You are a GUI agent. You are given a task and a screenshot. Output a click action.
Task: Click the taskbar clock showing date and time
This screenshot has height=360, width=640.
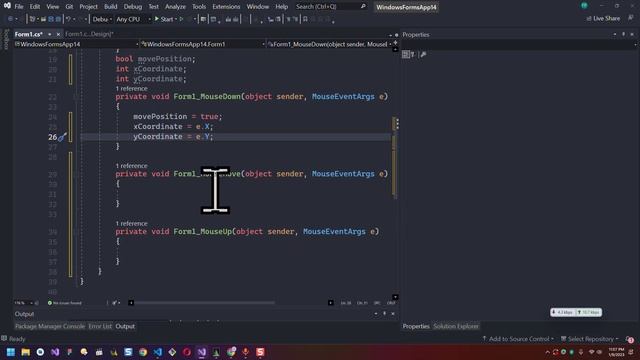point(616,352)
